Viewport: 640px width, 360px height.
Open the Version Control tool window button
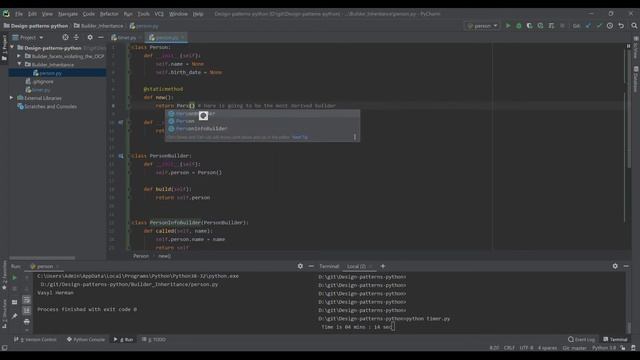tap(35, 340)
